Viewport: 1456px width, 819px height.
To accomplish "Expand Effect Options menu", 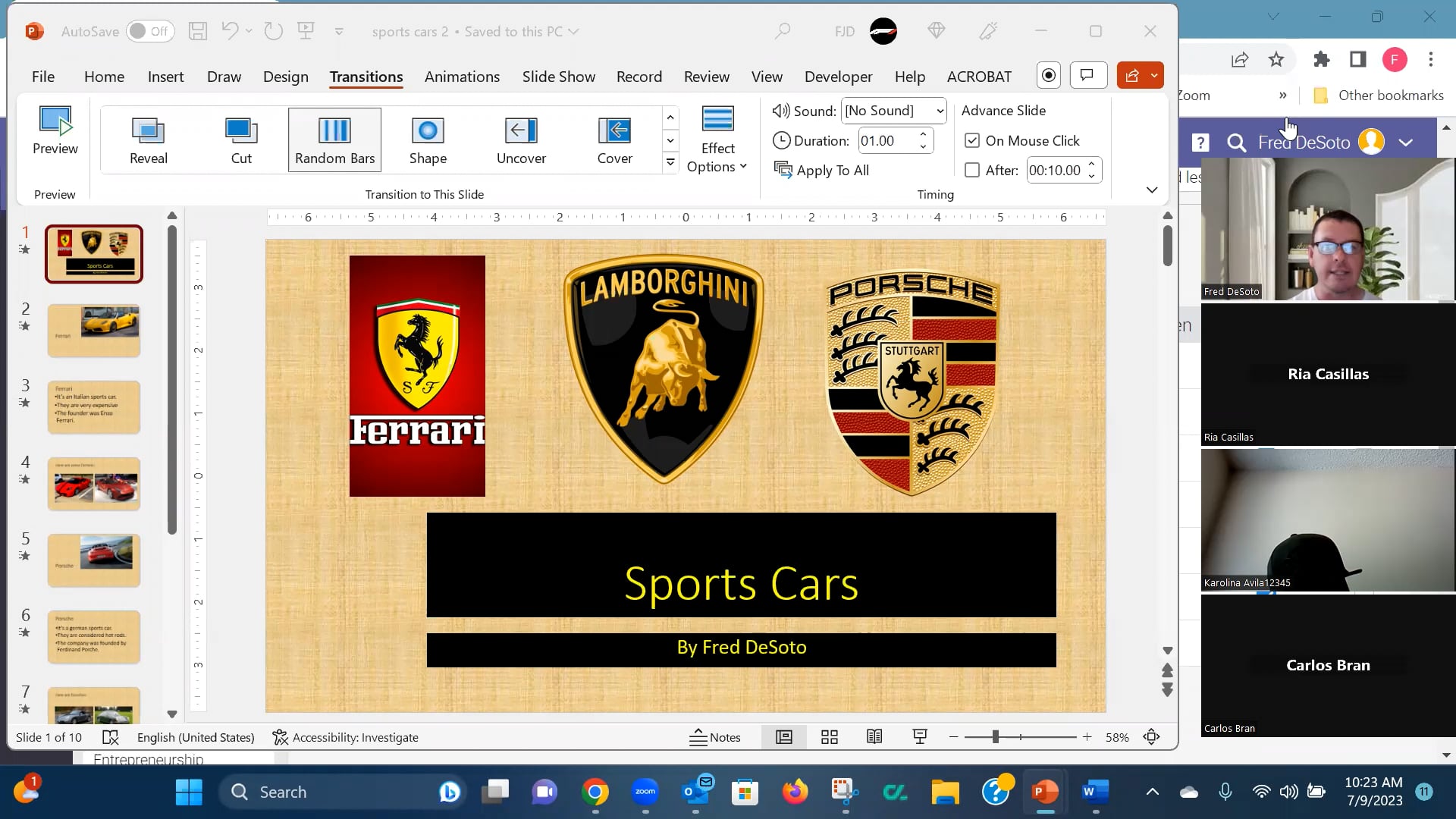I will pos(717,140).
